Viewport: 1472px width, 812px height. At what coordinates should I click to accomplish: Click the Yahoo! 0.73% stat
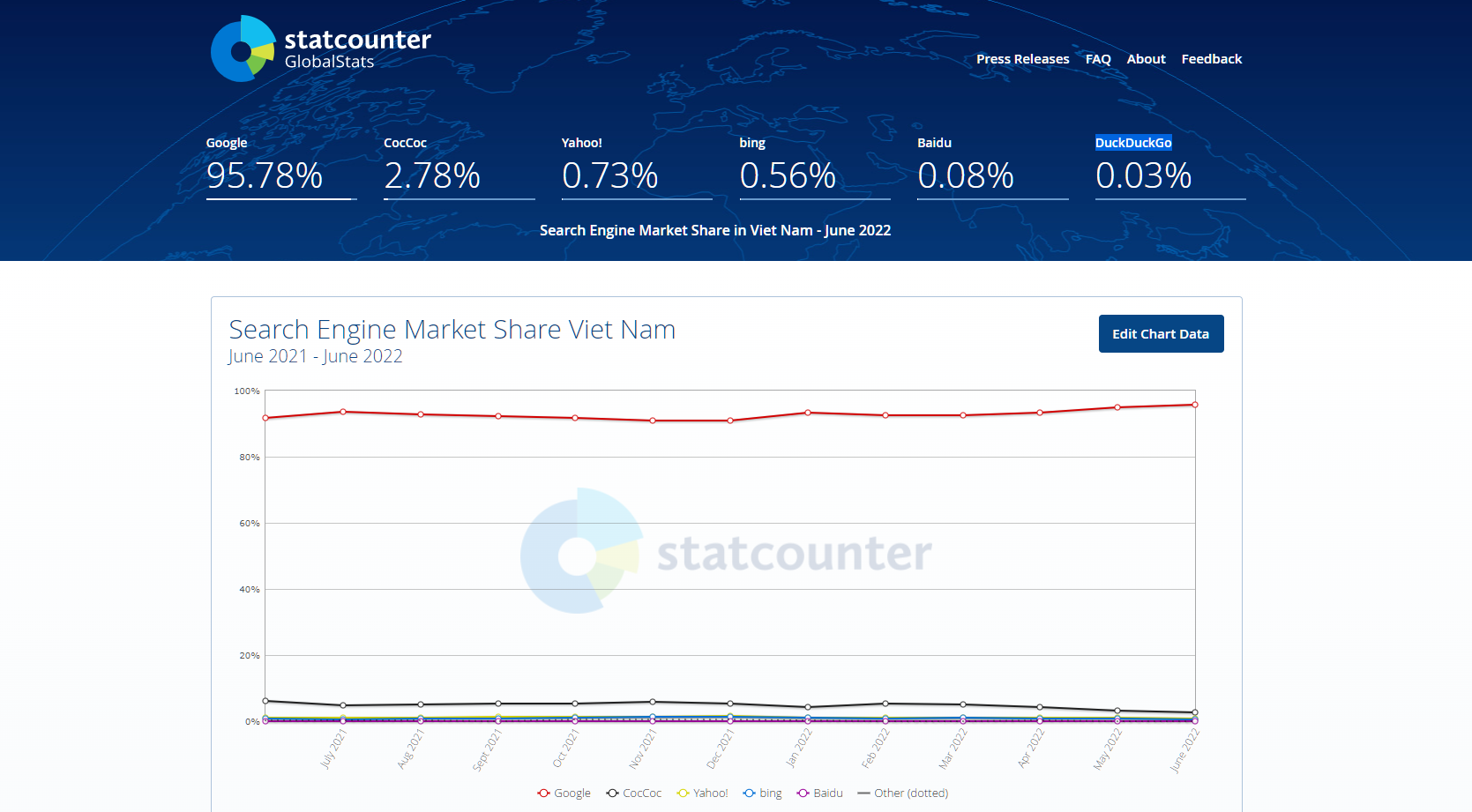pyautogui.click(x=610, y=175)
